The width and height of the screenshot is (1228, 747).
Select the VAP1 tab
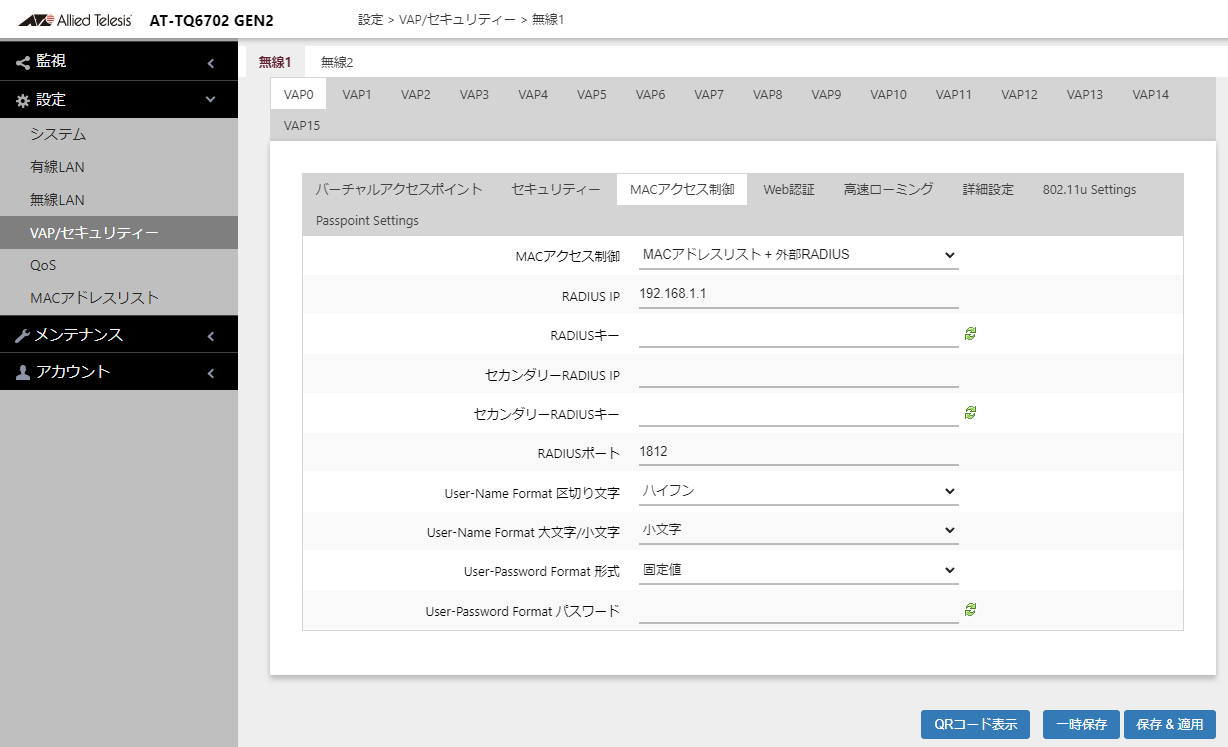tap(357, 95)
